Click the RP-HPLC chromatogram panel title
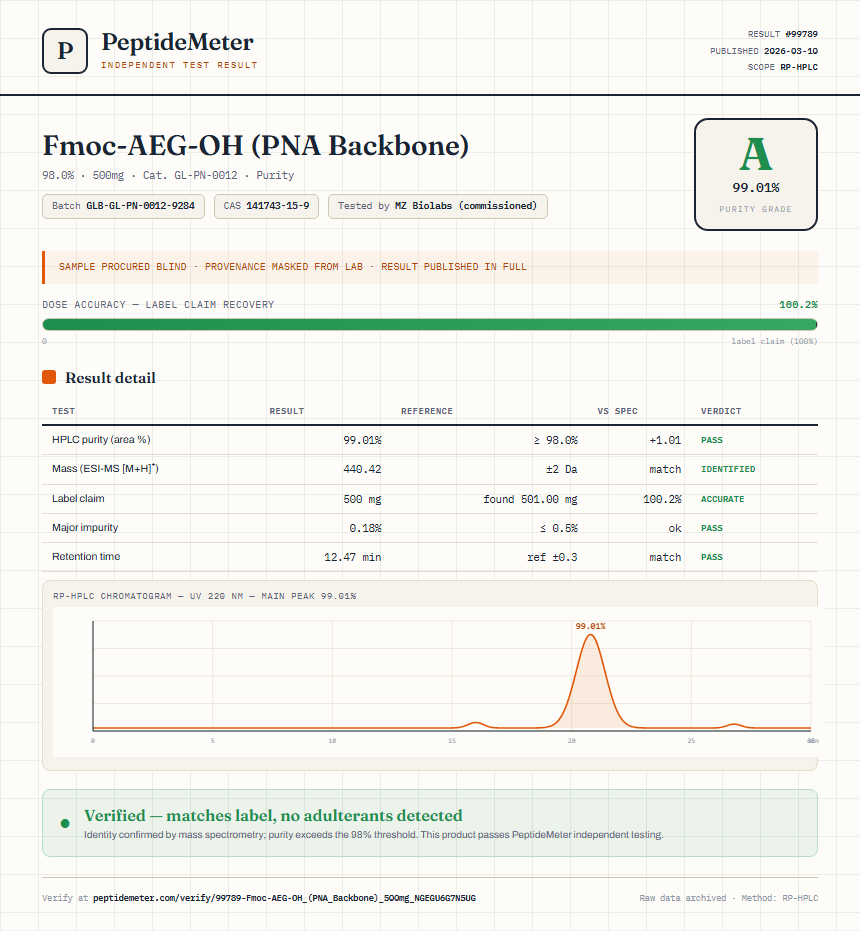This screenshot has height=931, width=860. [204, 596]
